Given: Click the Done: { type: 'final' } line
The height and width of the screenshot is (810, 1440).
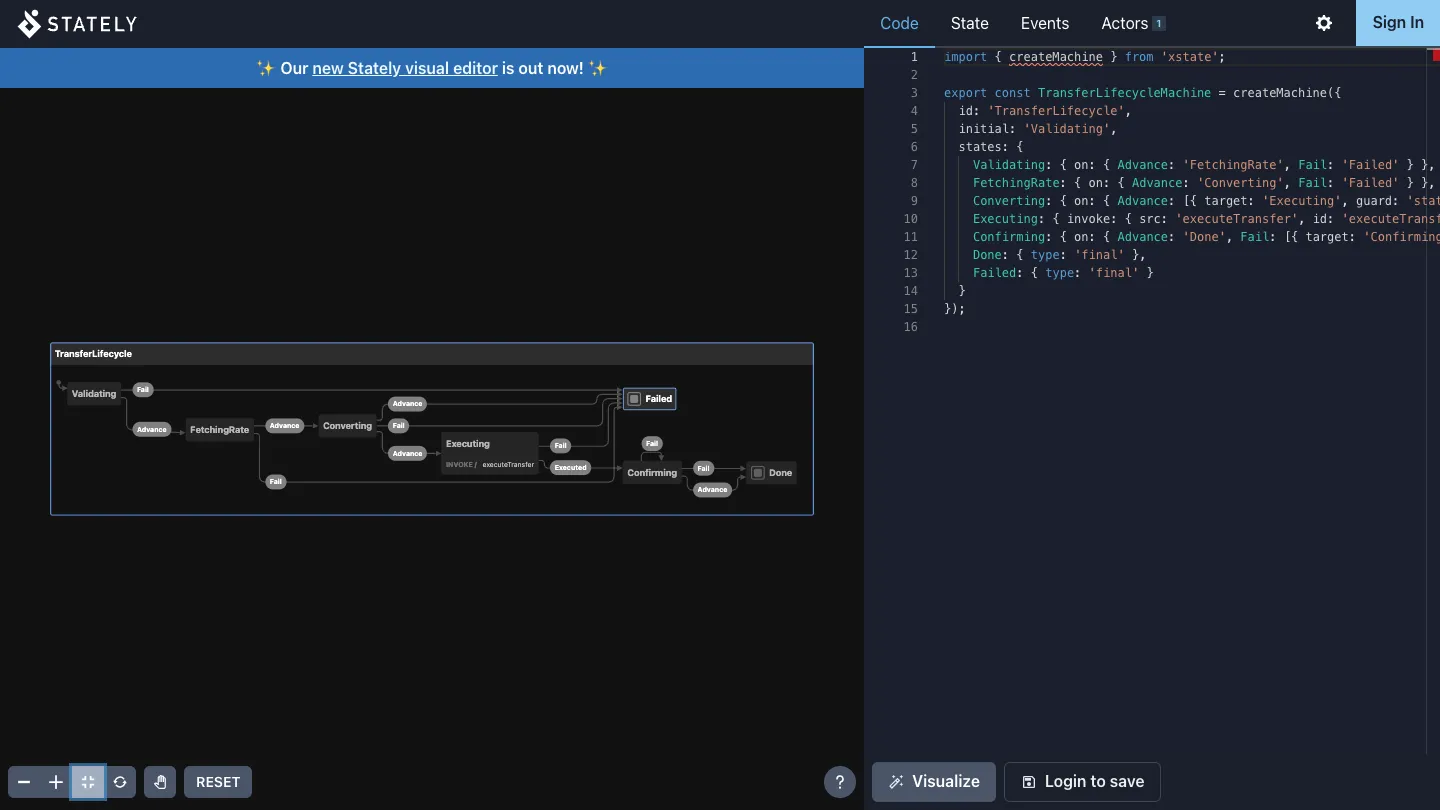Looking at the screenshot, I should (x=1059, y=255).
